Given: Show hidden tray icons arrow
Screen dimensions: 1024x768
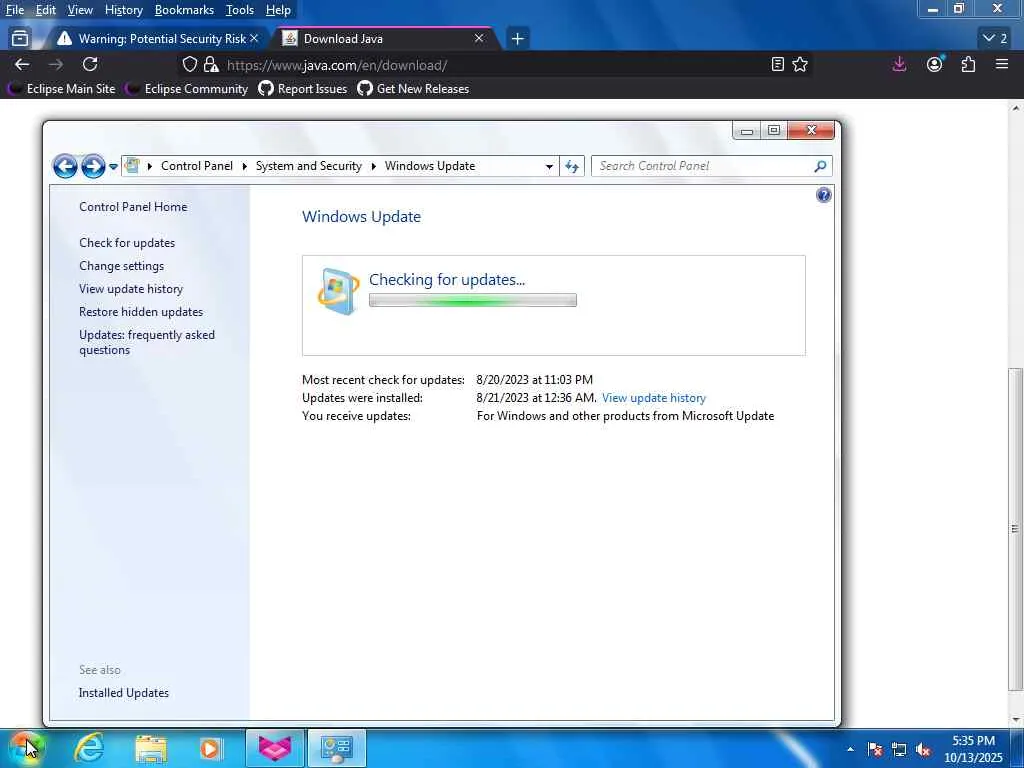Looking at the screenshot, I should (x=850, y=749).
